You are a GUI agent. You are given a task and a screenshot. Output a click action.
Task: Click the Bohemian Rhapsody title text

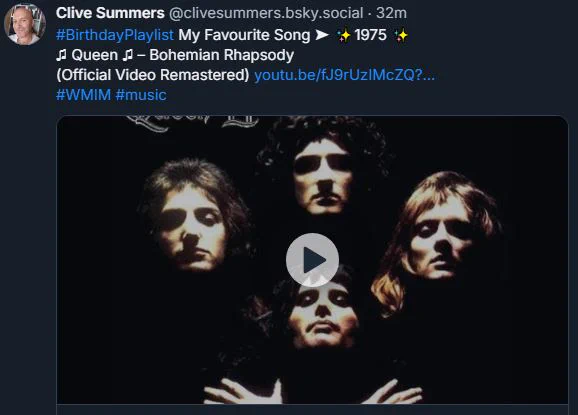(x=222, y=55)
